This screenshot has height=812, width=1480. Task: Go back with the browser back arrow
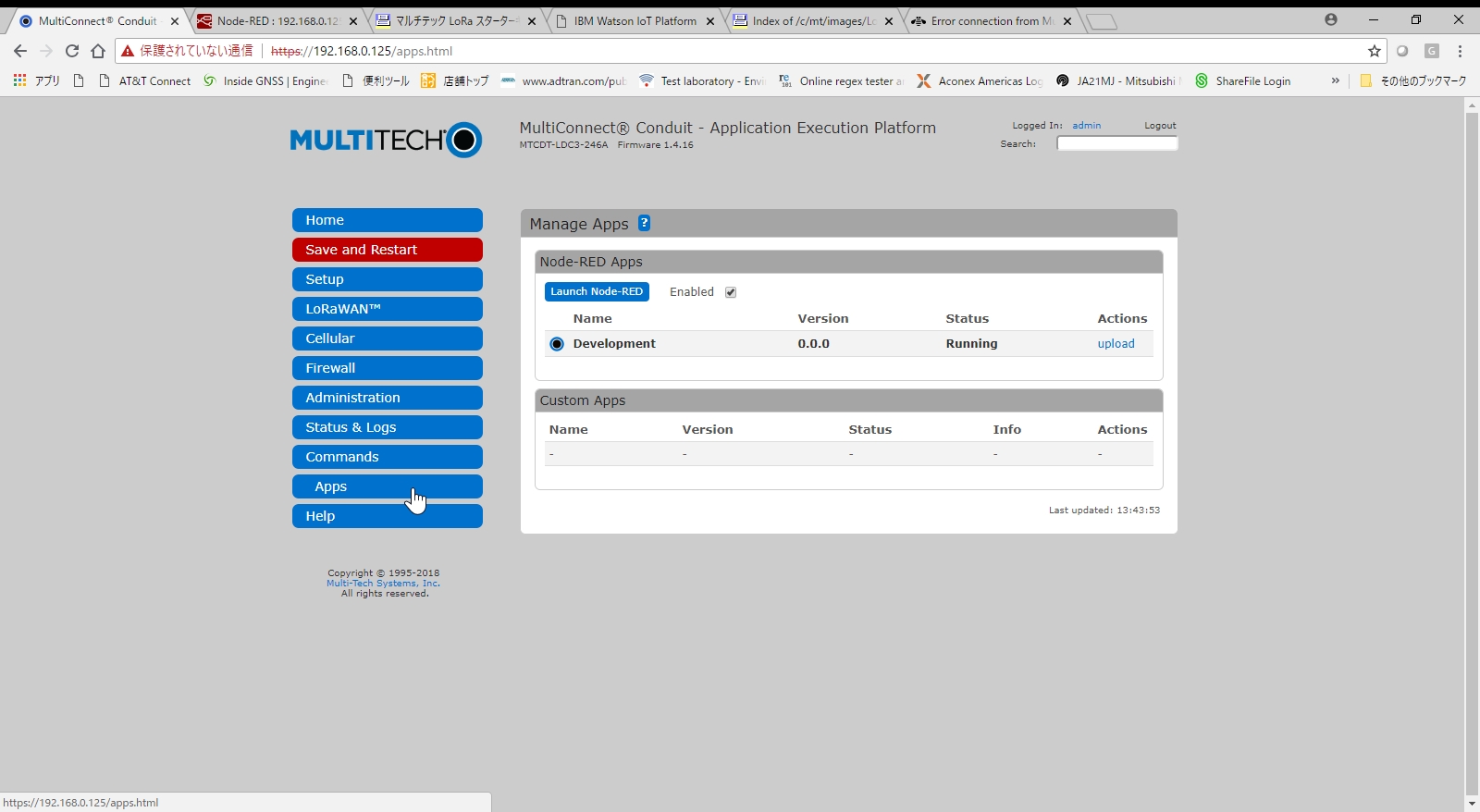(x=20, y=51)
